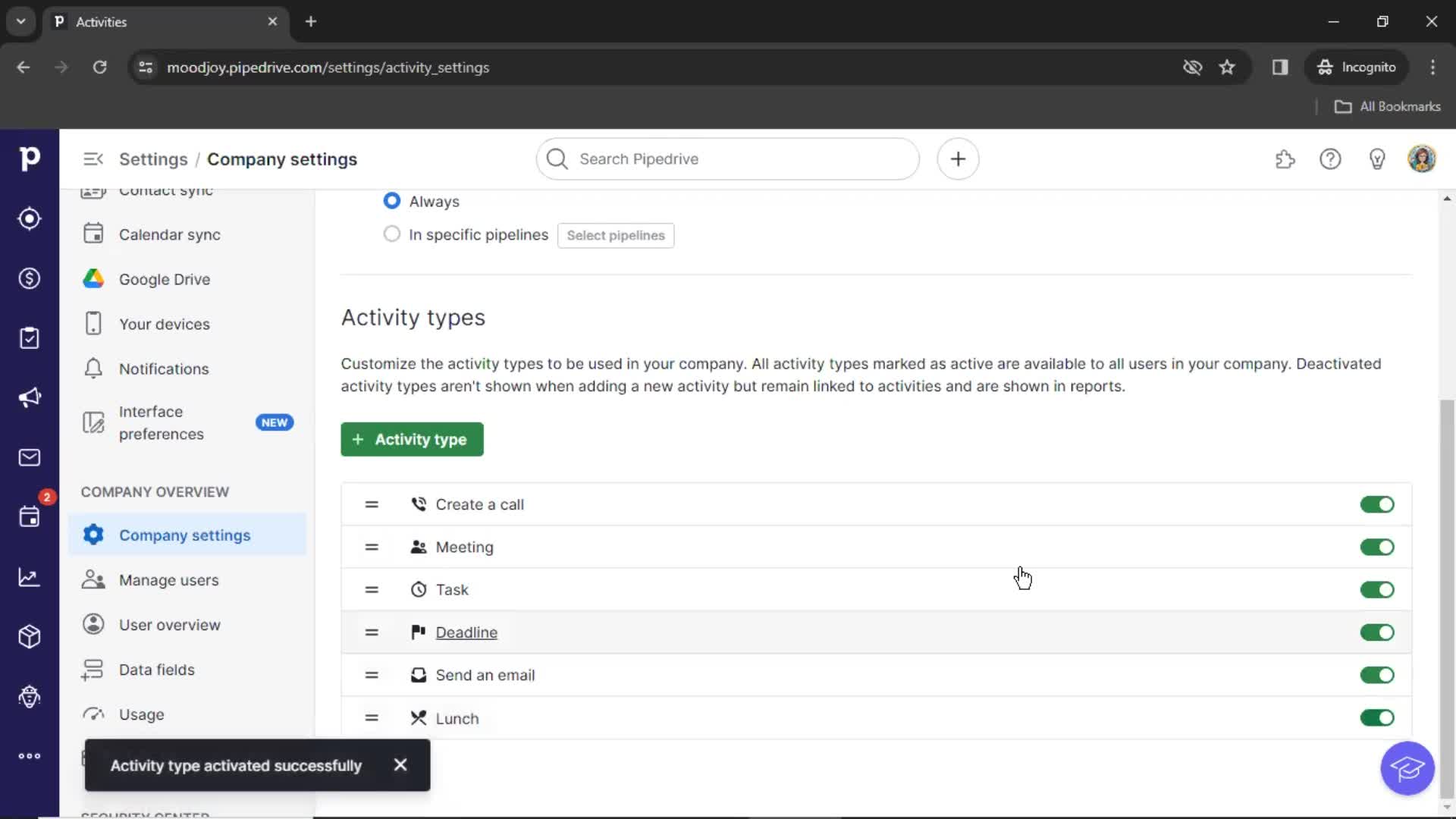
Task: Click the Help question-mark icon
Action: (1330, 159)
